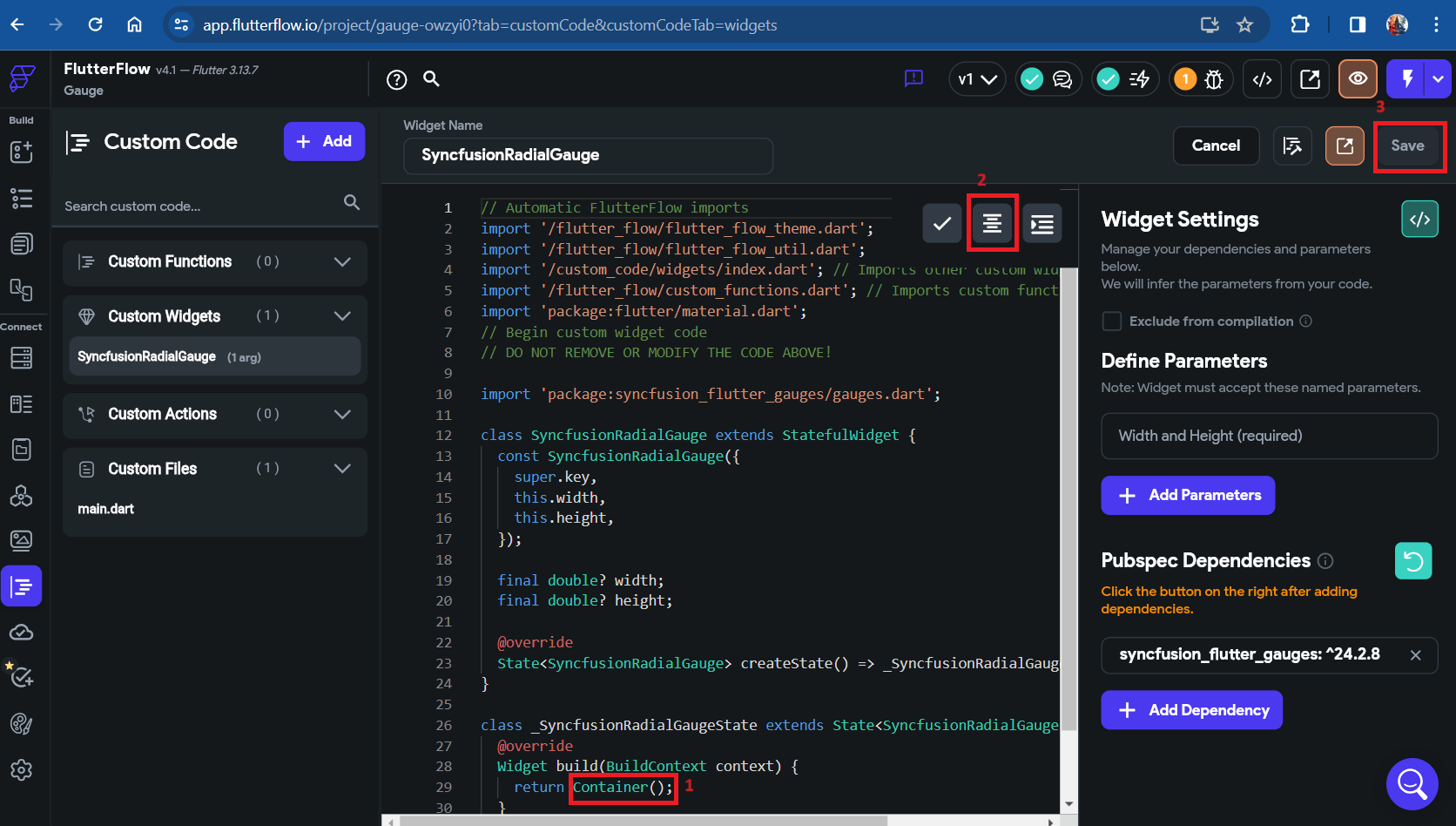Viewport: 1456px width, 826px height.
Task: Bookmark this page with star icon
Action: click(1244, 24)
